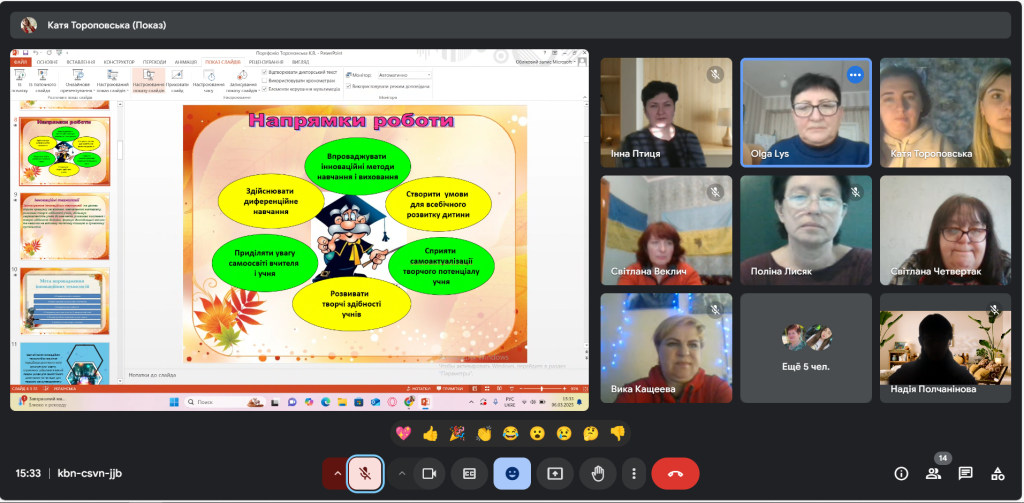Select Інна Птиця video tile

pyautogui.click(x=666, y=113)
